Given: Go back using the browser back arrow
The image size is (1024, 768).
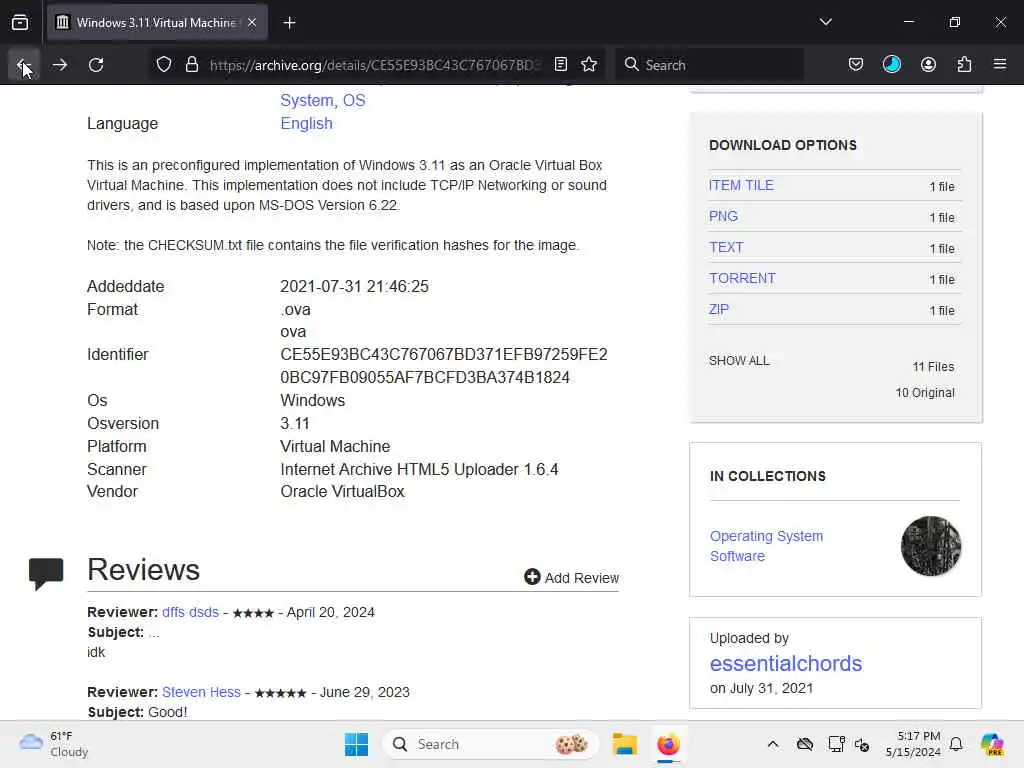Looking at the screenshot, I should (x=24, y=65).
